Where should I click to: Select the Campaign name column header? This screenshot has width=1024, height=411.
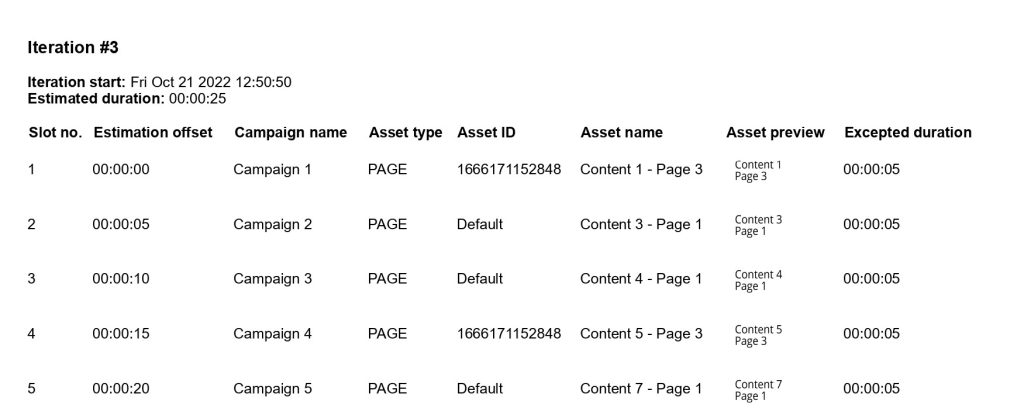coord(291,133)
